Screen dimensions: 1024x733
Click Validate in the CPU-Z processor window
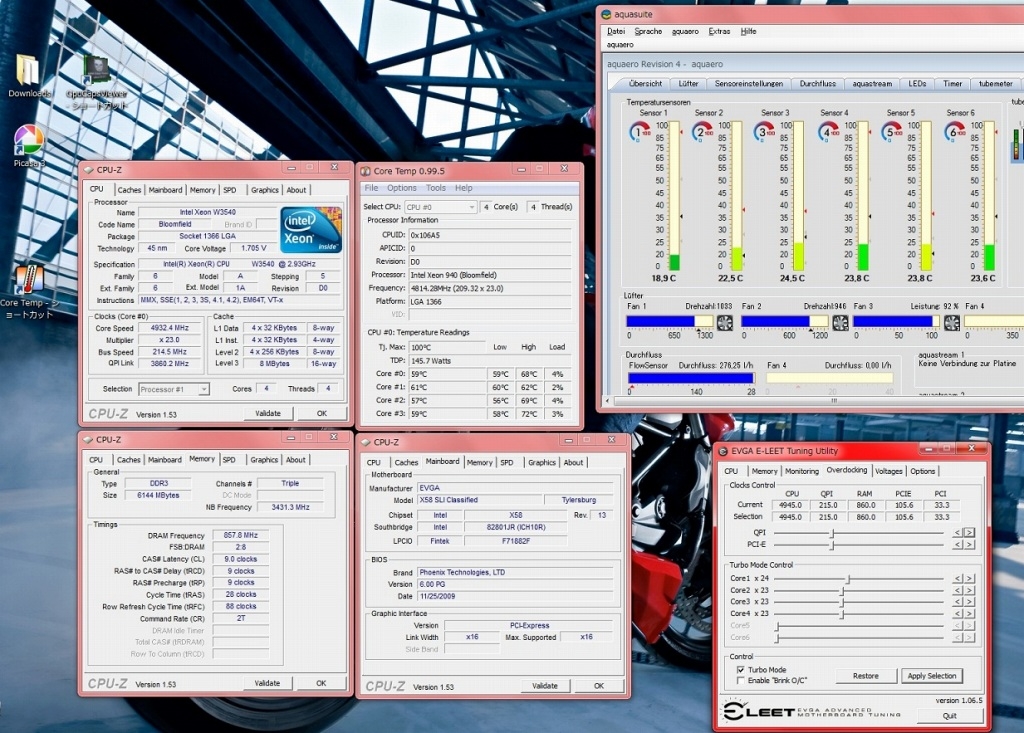click(x=268, y=414)
